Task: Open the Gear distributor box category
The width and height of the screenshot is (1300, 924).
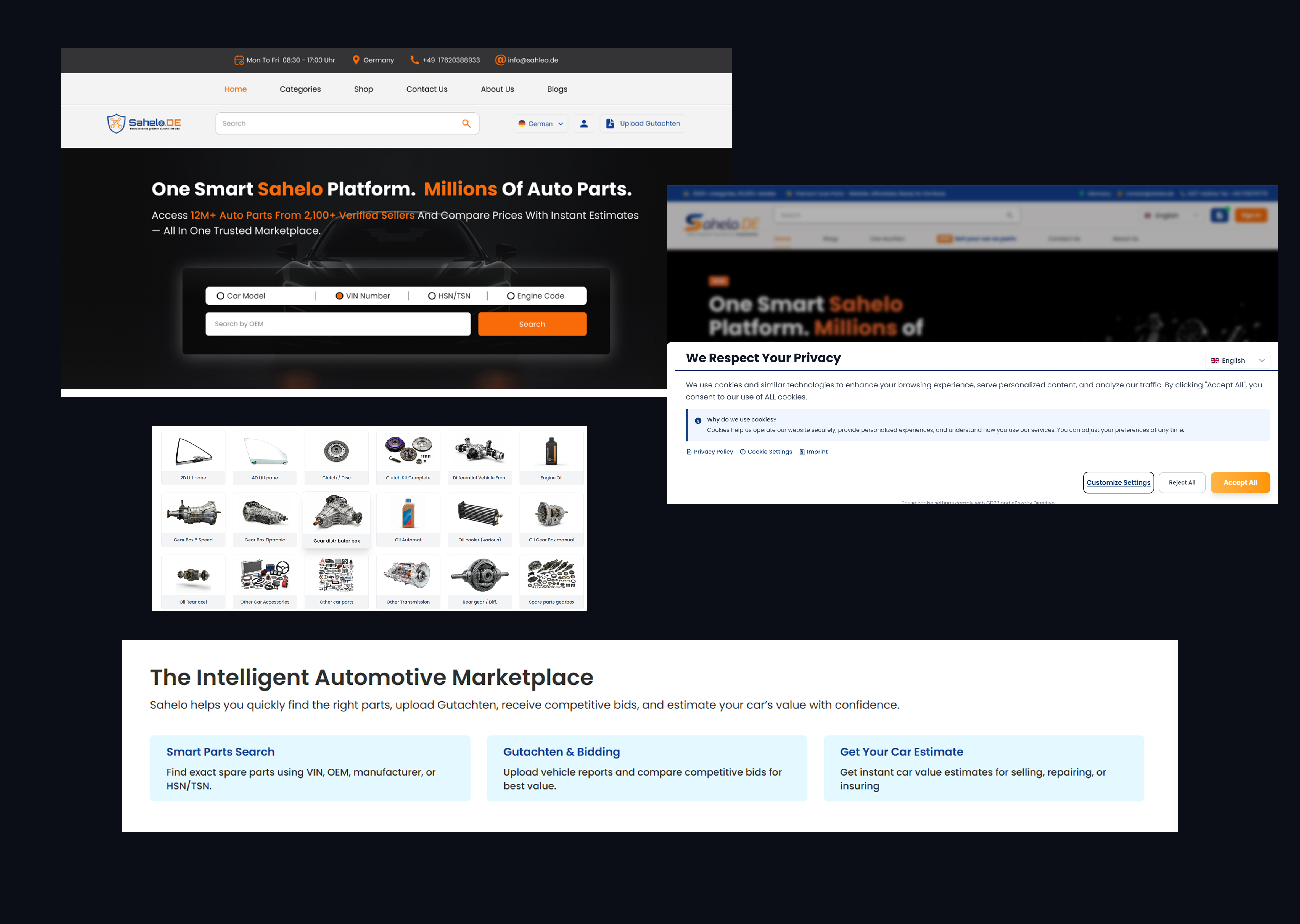Action: coord(336,519)
